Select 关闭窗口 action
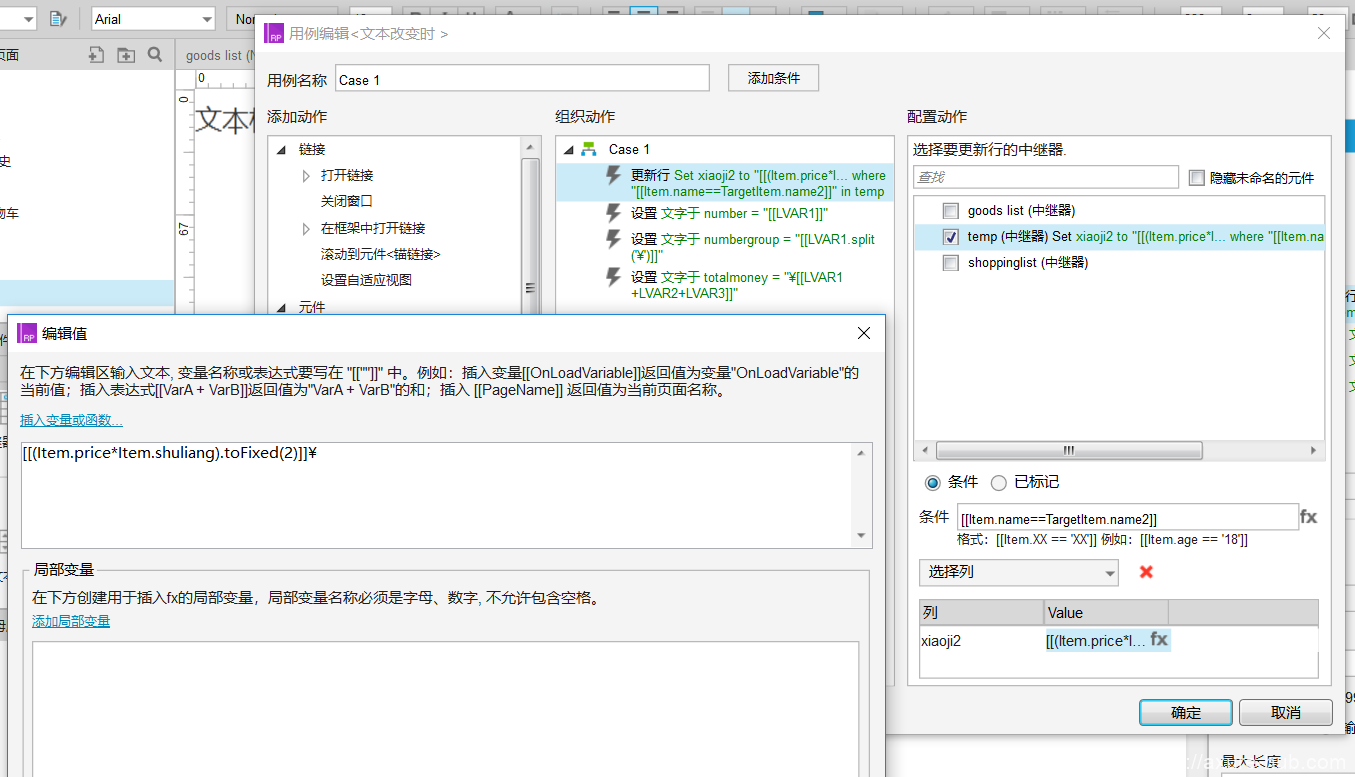Viewport: 1355px width, 777px height. pos(346,201)
